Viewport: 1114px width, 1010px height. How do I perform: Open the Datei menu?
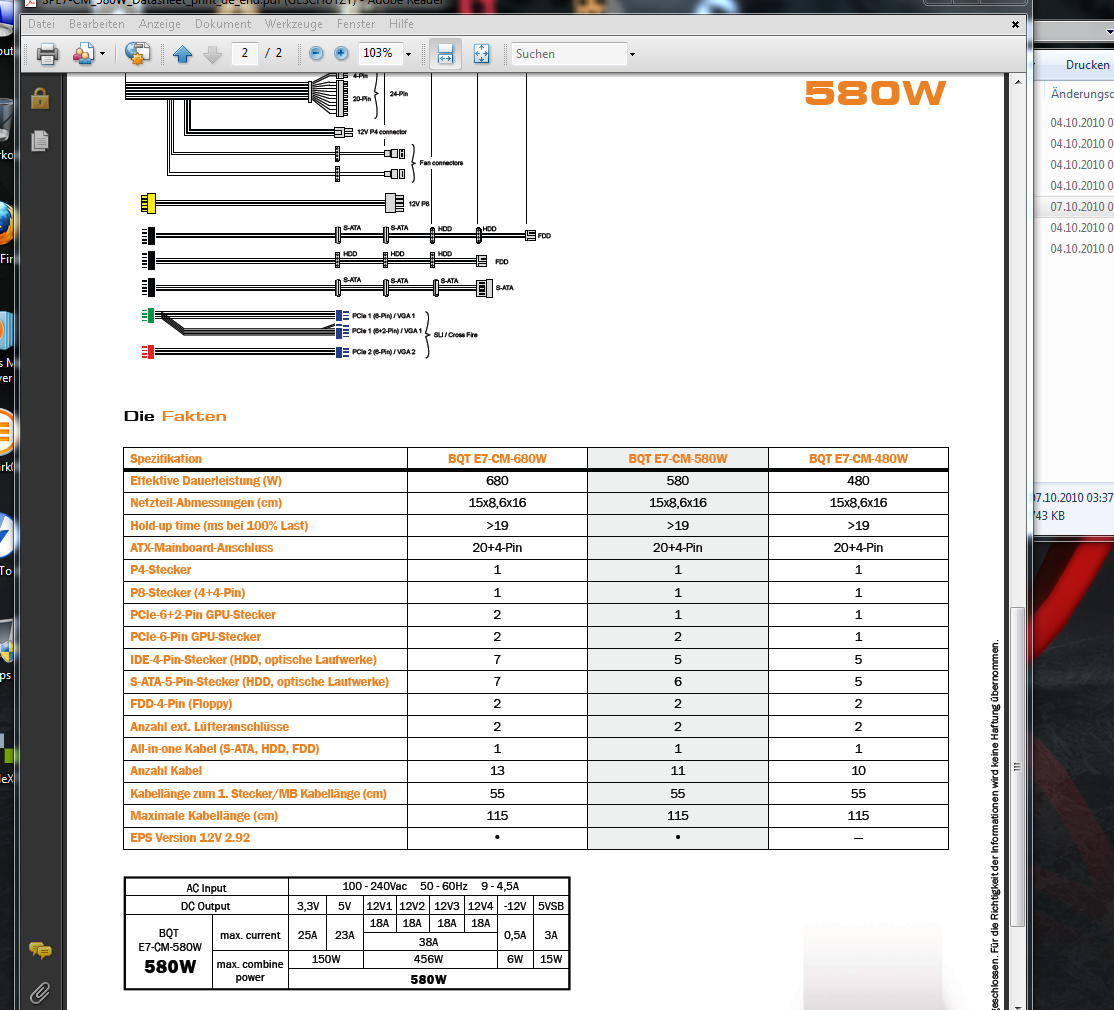(x=41, y=24)
